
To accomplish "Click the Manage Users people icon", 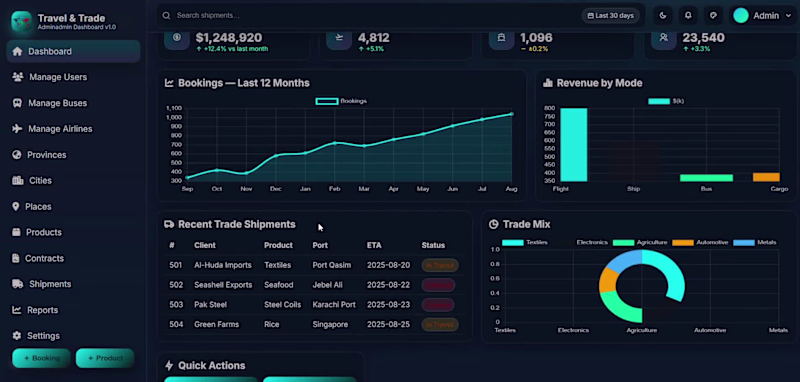I will coord(18,77).
